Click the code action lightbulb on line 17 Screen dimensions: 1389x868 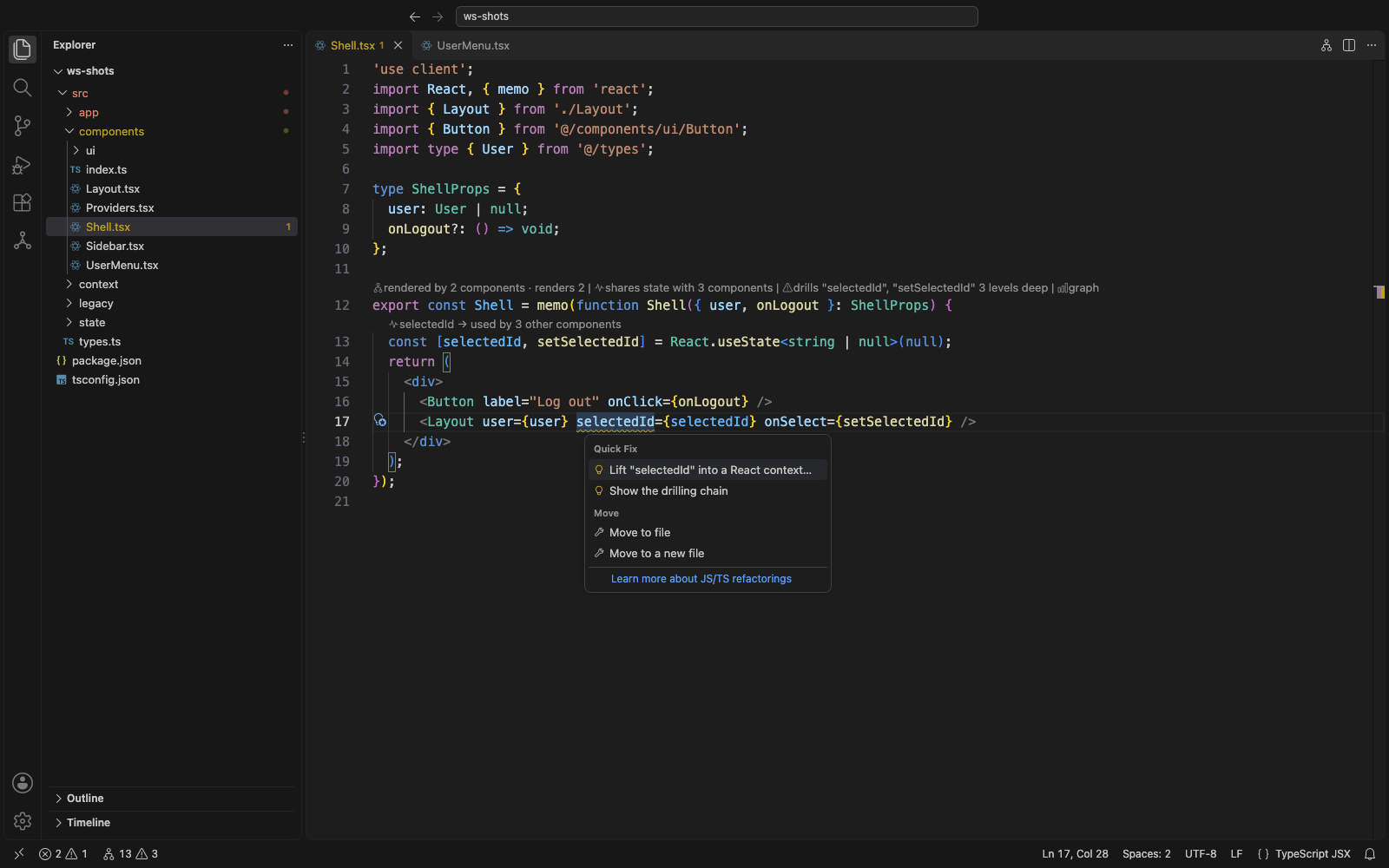point(380,420)
